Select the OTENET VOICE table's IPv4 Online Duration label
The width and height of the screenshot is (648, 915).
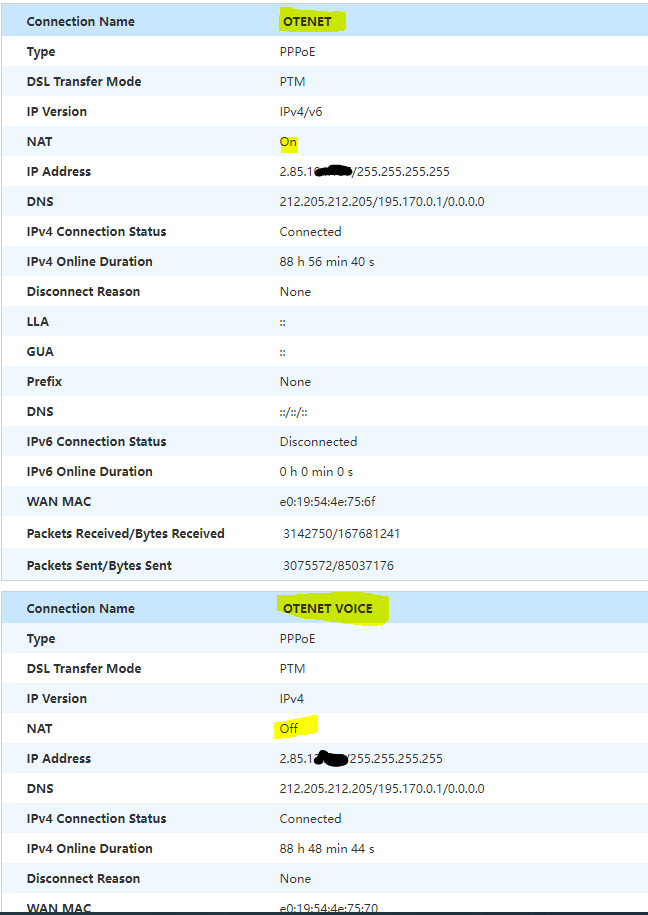[x=89, y=848]
